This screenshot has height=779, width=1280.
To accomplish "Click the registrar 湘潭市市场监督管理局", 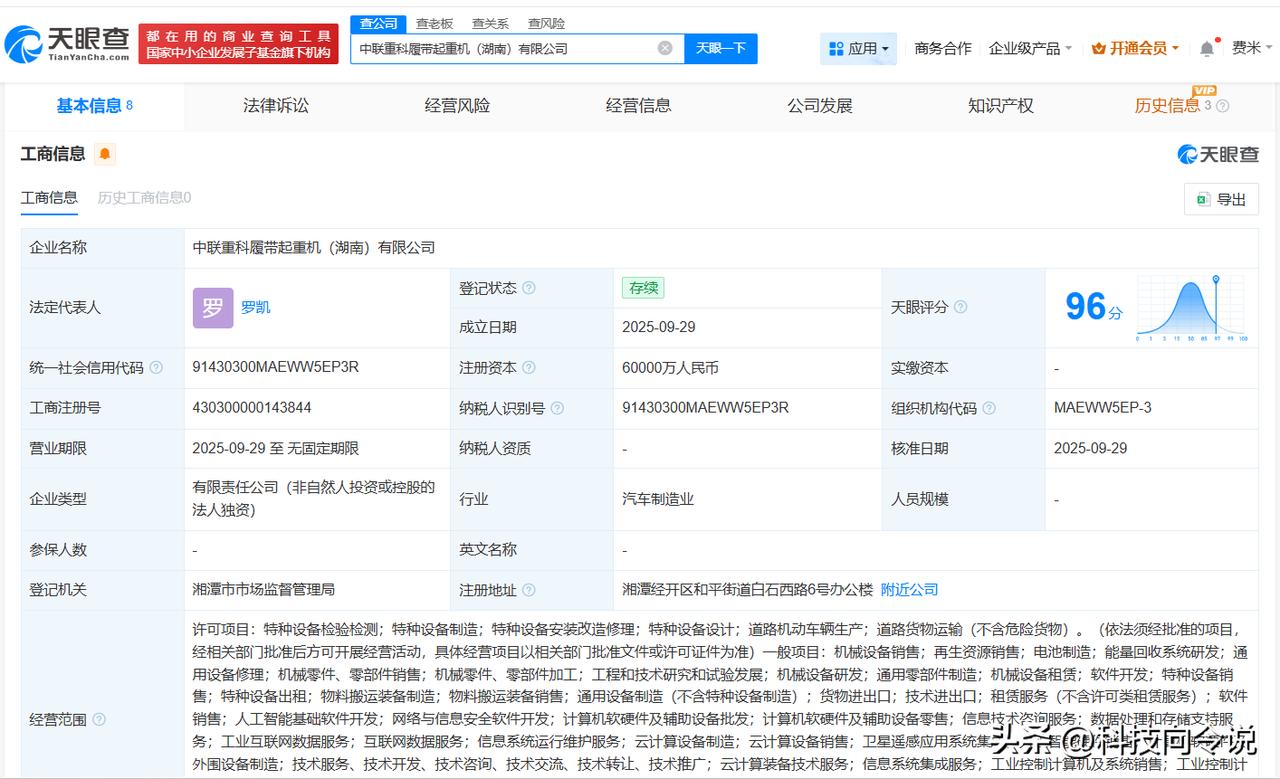I will point(264,590).
